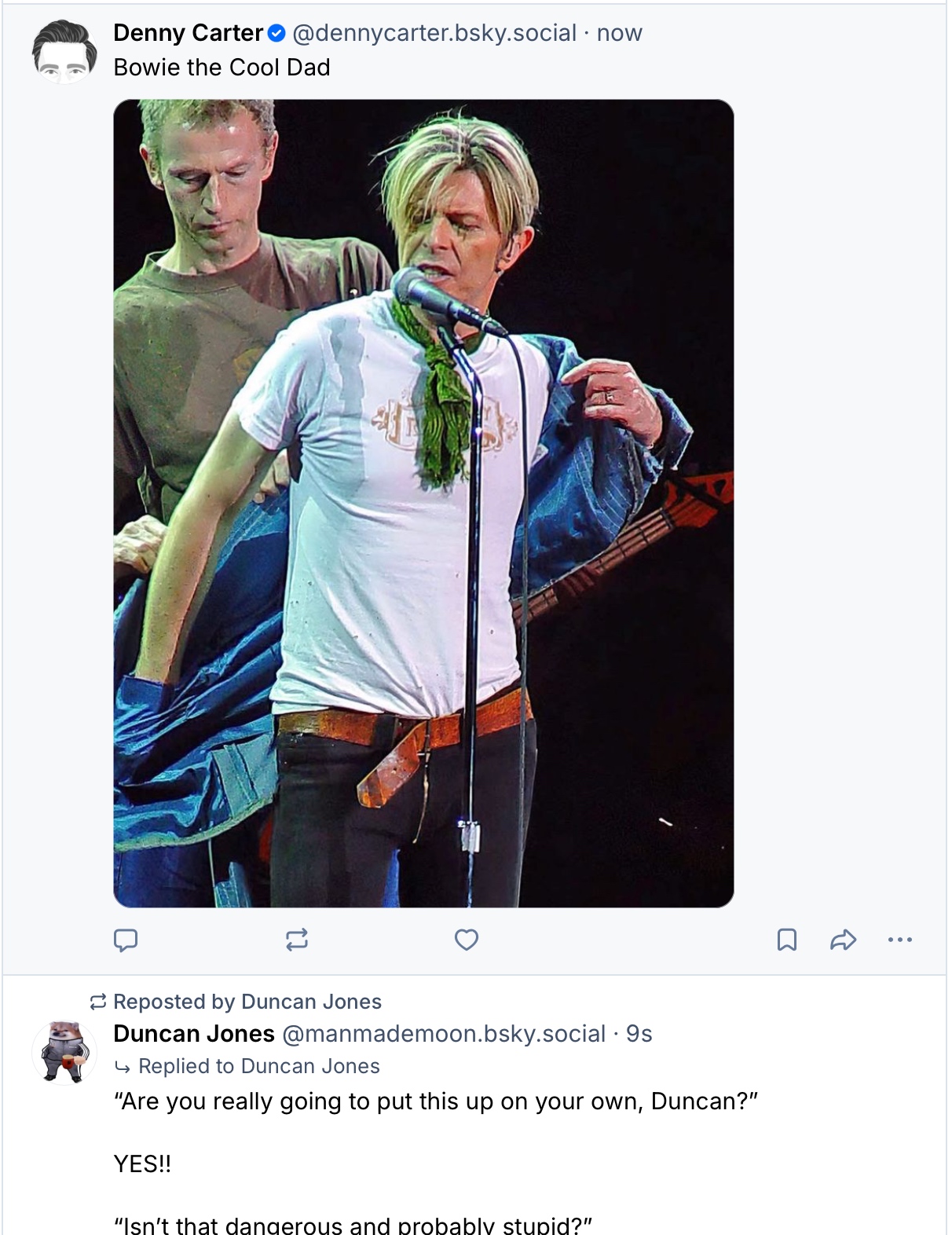Viewport: 952px width, 1235px height.
Task: Click the repost arrows icon beside "Reposted by"
Action: [98, 1002]
